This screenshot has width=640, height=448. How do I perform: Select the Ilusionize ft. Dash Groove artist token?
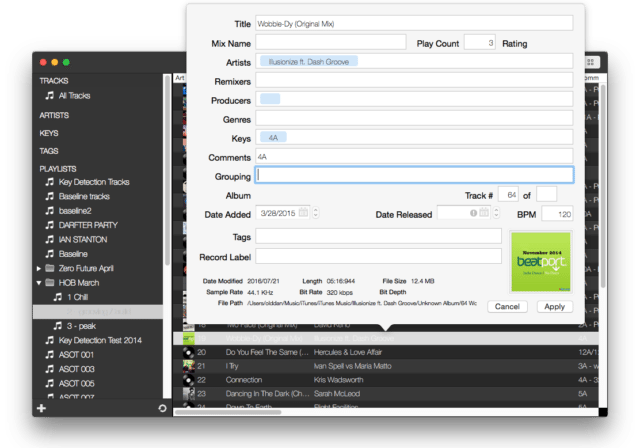click(309, 62)
